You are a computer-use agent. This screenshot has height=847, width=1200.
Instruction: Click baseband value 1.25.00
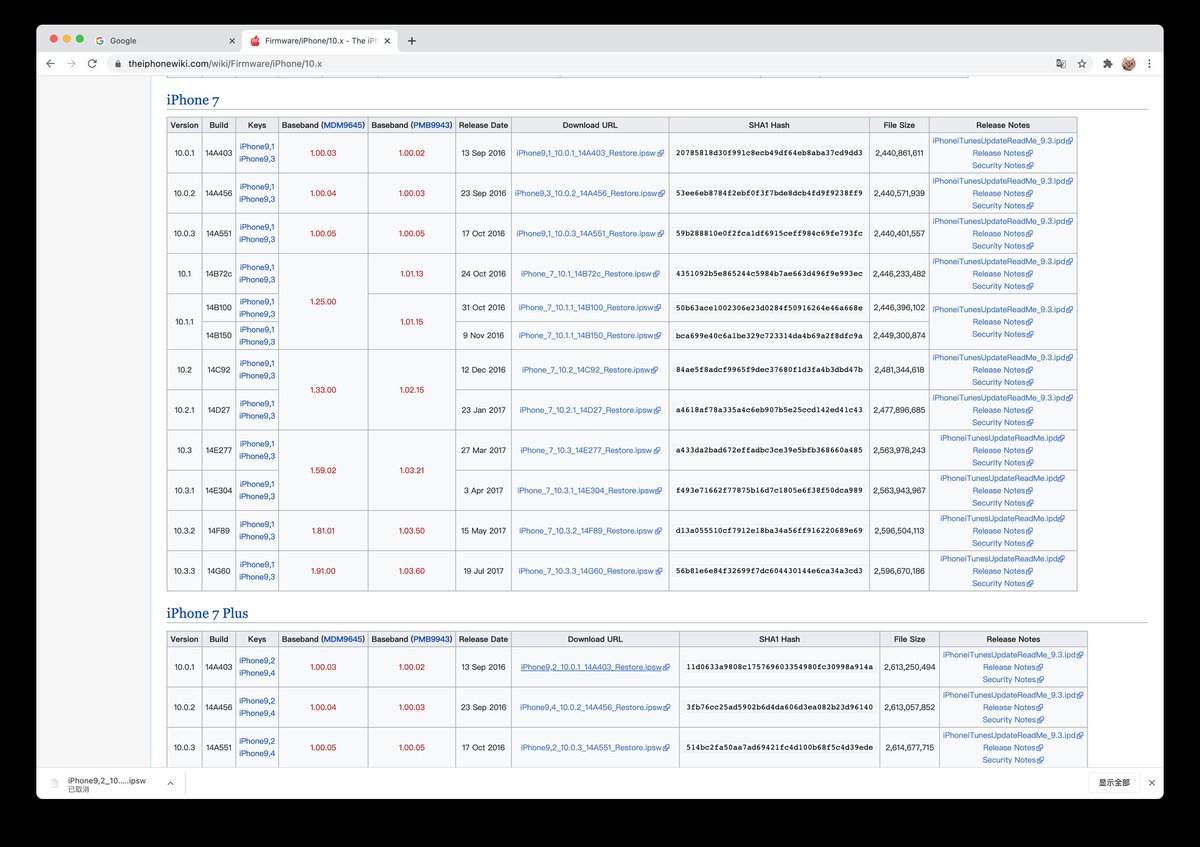point(323,301)
